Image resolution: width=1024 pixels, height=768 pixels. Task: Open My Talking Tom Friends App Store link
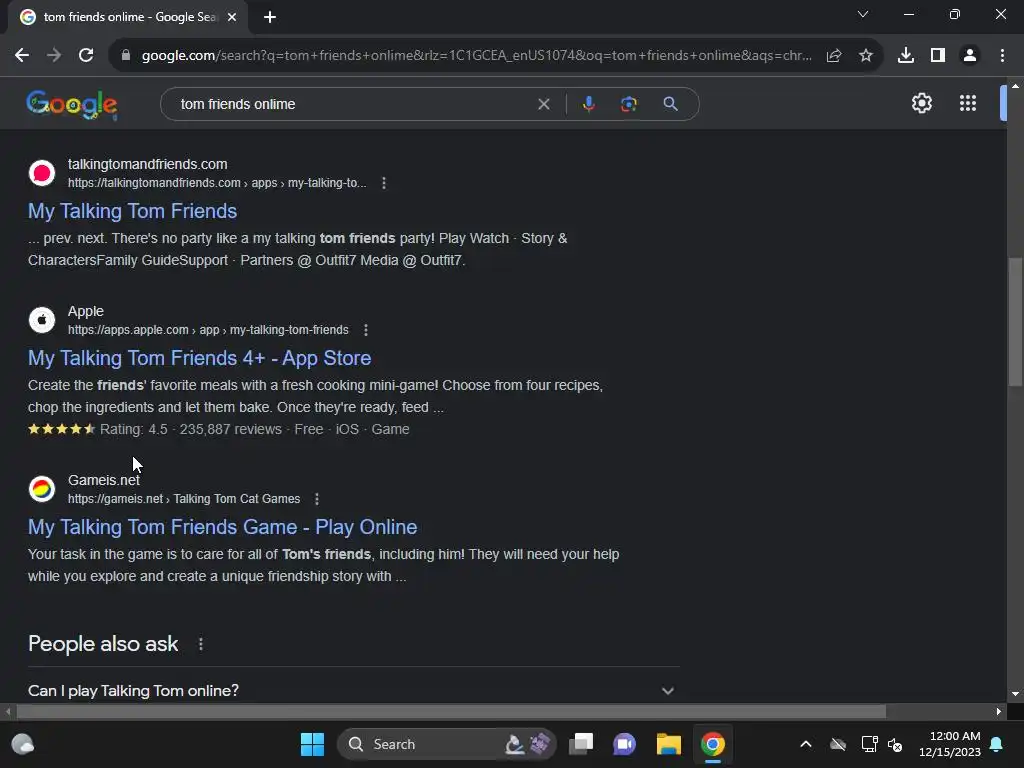tap(199, 358)
